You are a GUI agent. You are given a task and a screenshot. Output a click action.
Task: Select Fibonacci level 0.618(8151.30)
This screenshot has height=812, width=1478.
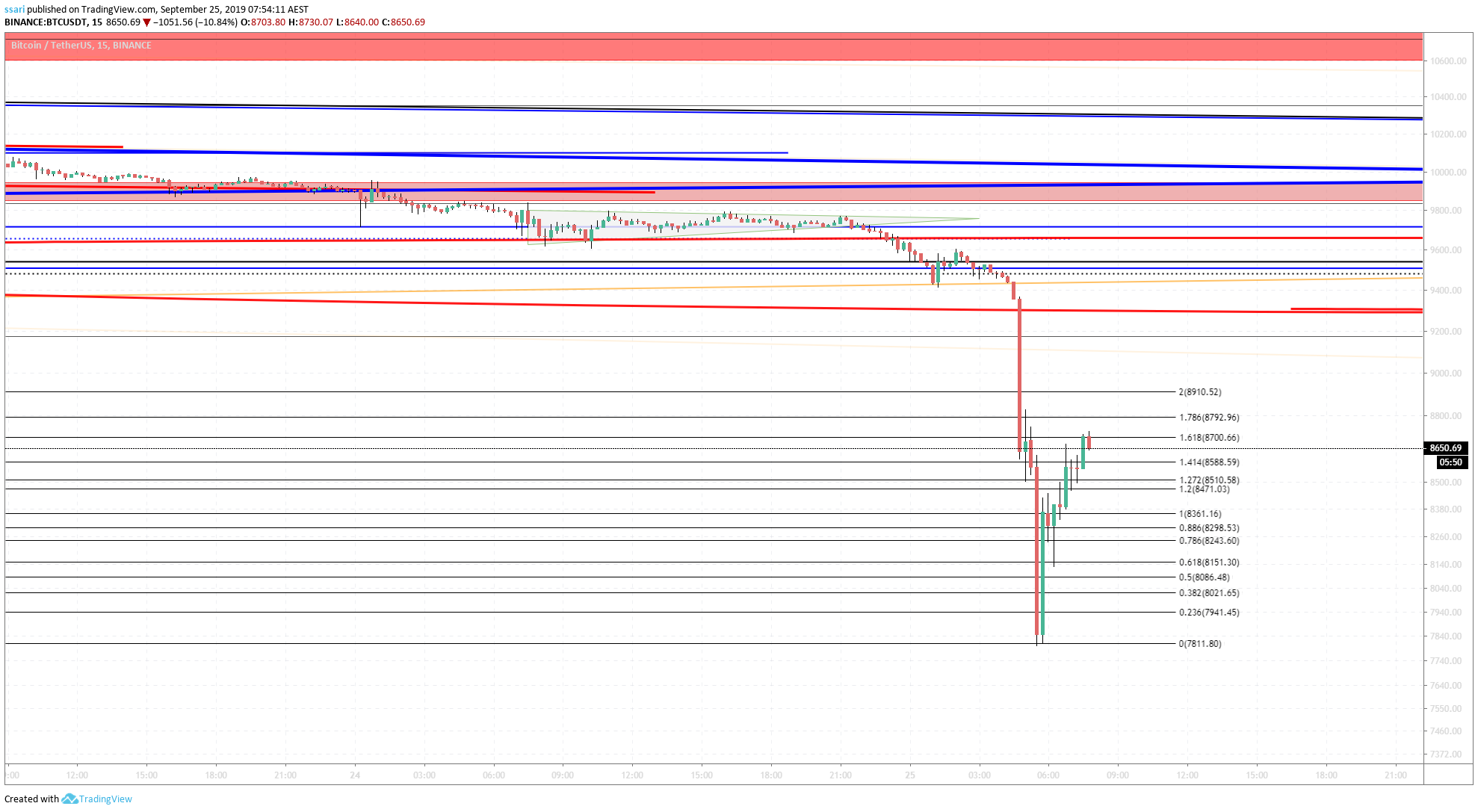(x=1209, y=562)
